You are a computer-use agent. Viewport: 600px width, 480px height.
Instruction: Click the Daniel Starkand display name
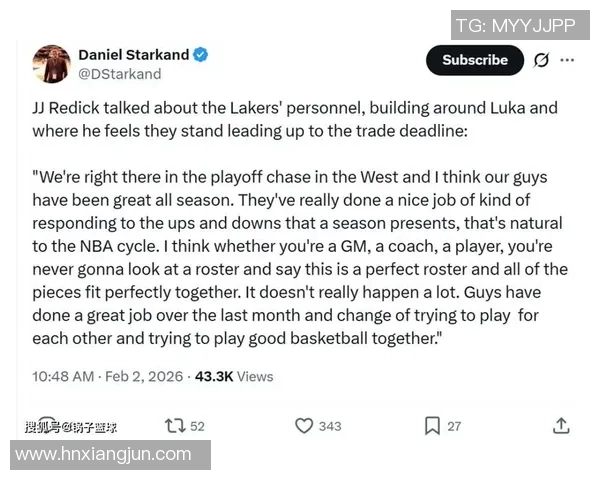(x=134, y=55)
